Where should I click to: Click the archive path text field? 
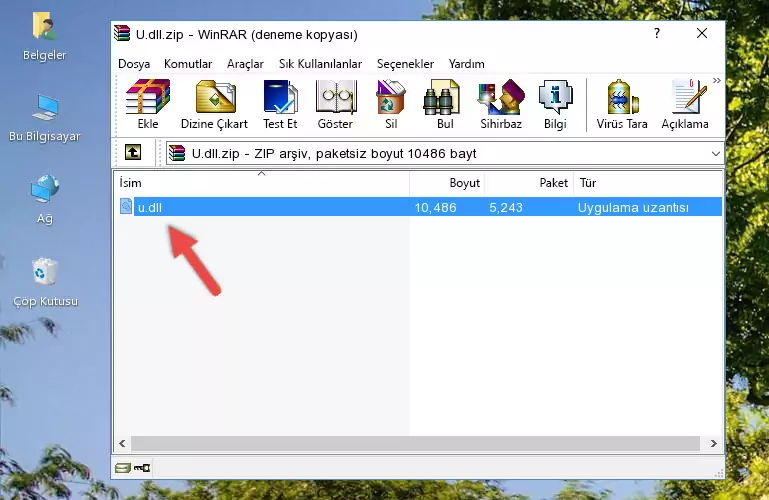pyautogui.click(x=444, y=153)
